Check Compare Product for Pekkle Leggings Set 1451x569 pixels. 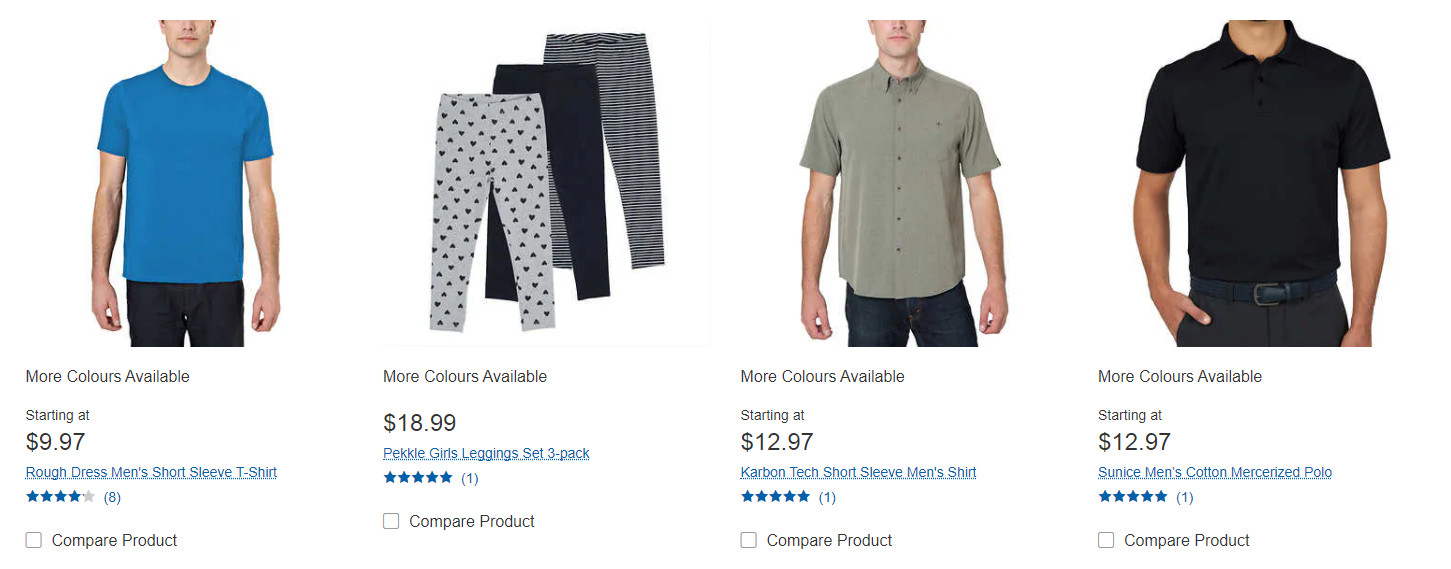tap(391, 521)
